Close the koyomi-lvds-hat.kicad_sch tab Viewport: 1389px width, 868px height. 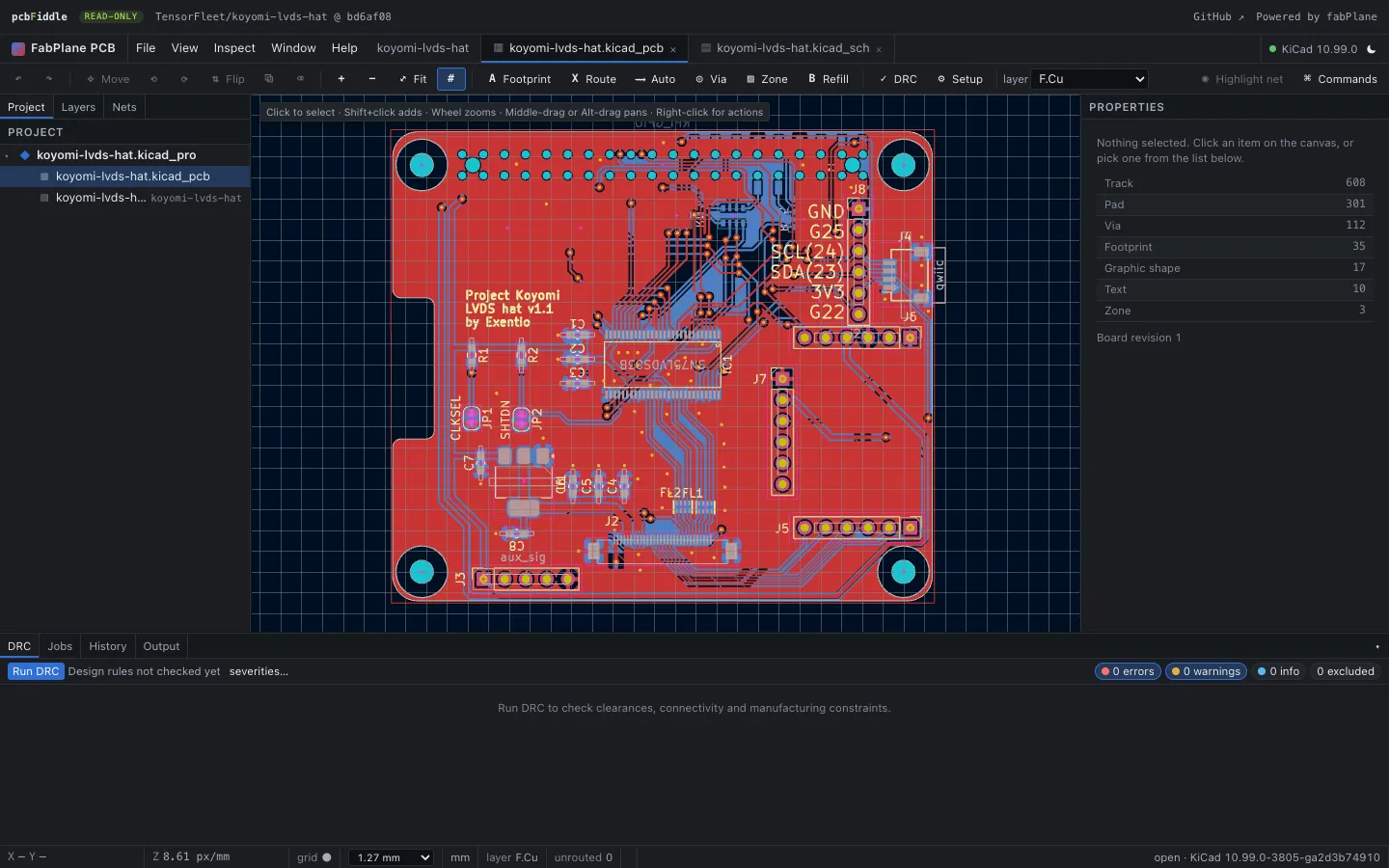click(x=879, y=49)
